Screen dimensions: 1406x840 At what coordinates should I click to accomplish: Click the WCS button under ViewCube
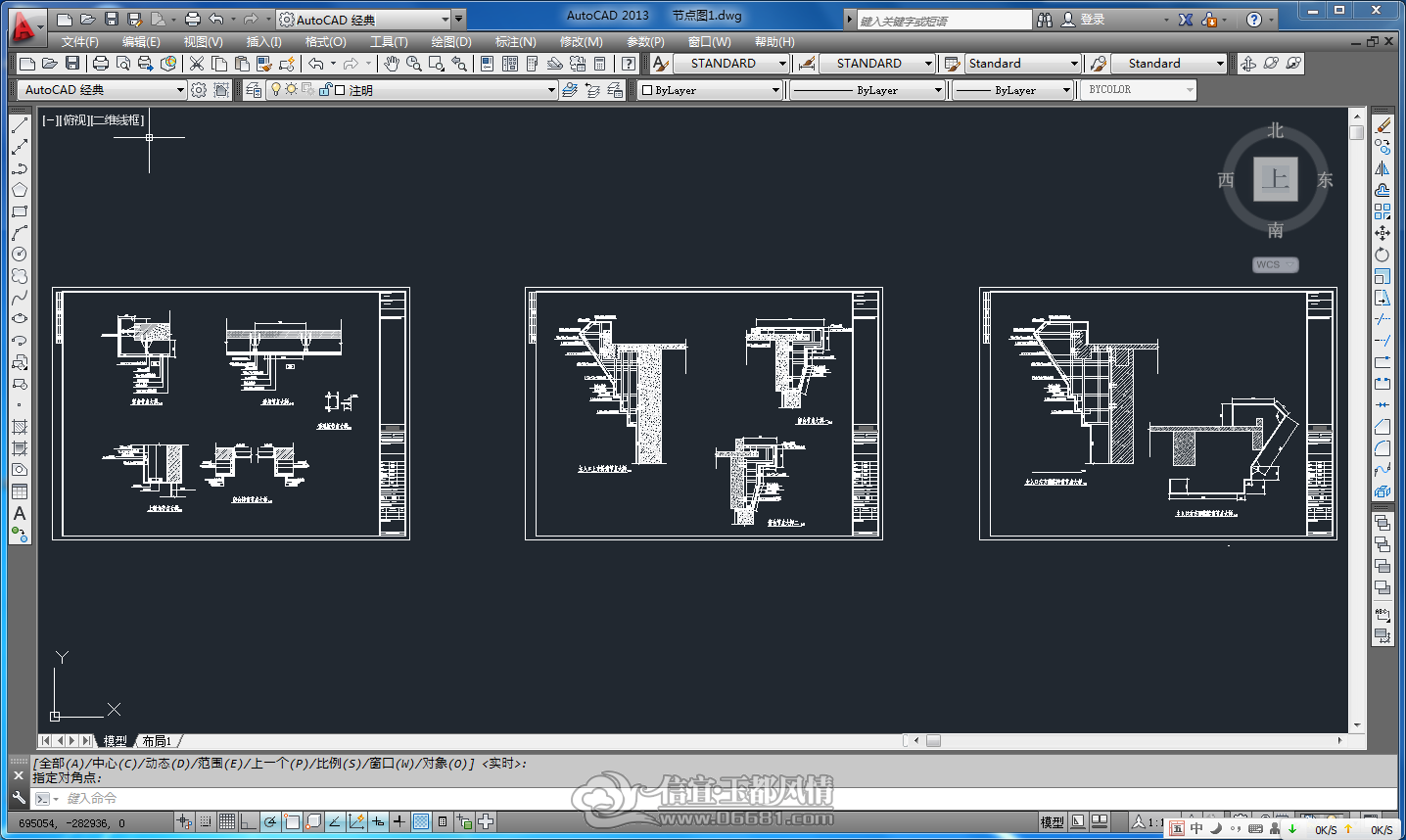pos(1275,264)
